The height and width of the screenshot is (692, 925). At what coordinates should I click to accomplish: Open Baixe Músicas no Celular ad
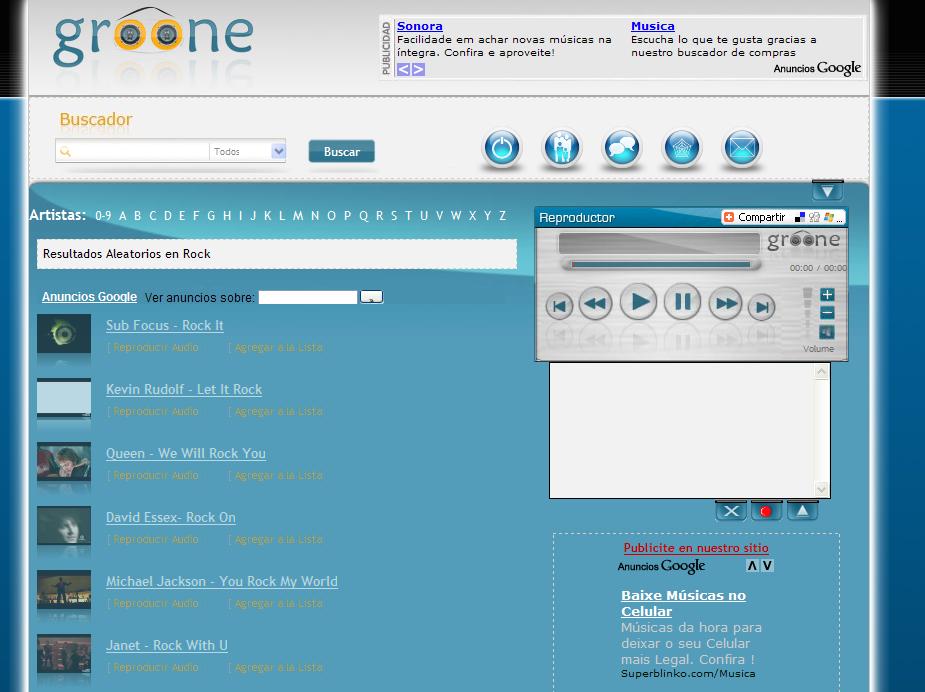683,604
